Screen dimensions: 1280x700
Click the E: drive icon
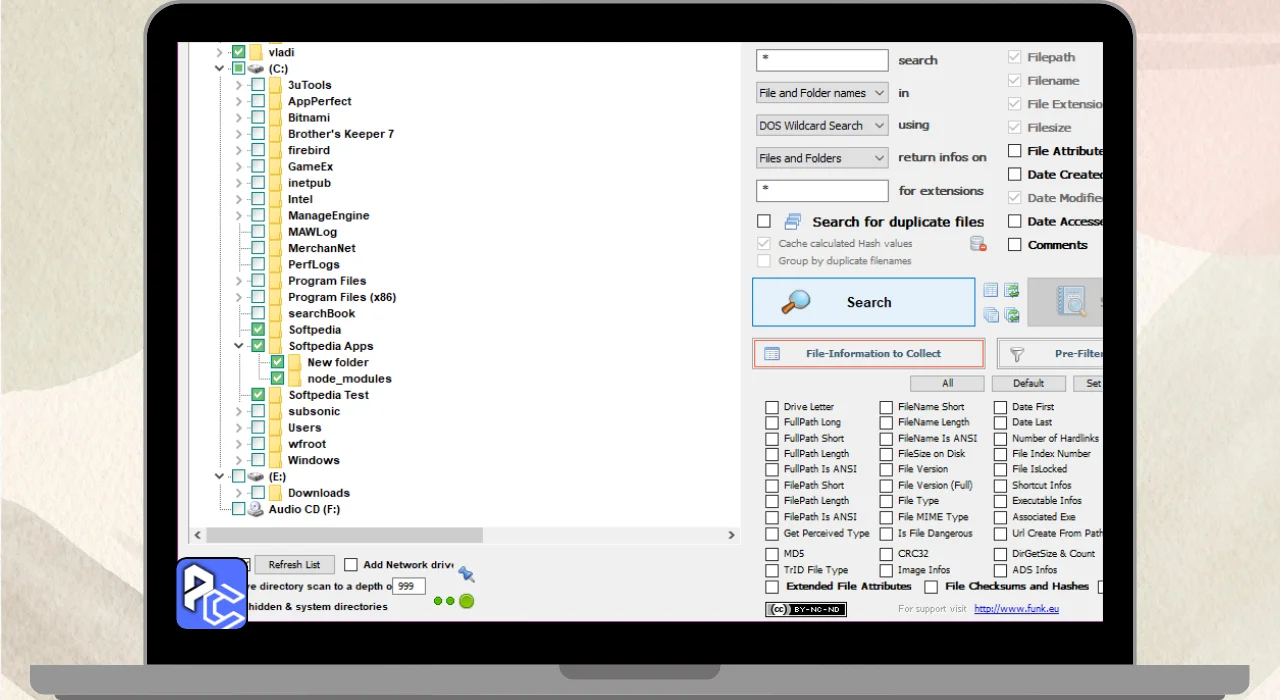tap(256, 476)
